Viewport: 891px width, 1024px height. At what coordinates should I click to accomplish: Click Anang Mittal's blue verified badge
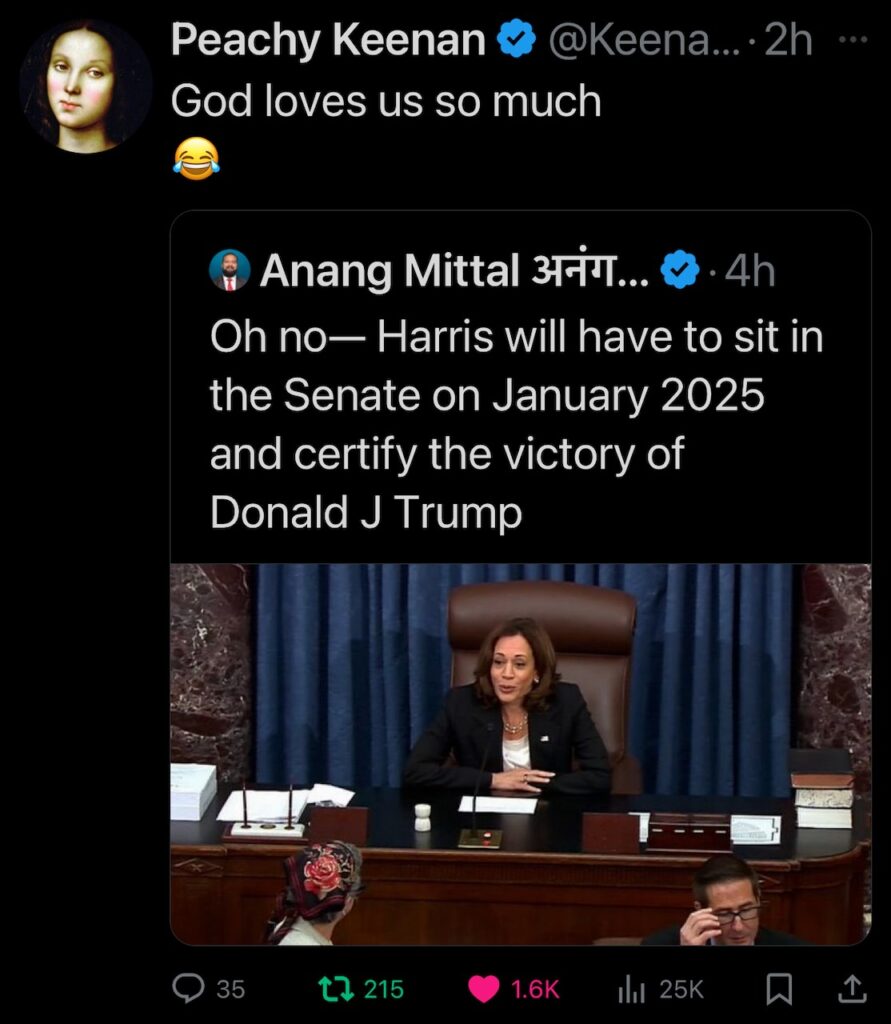681,271
